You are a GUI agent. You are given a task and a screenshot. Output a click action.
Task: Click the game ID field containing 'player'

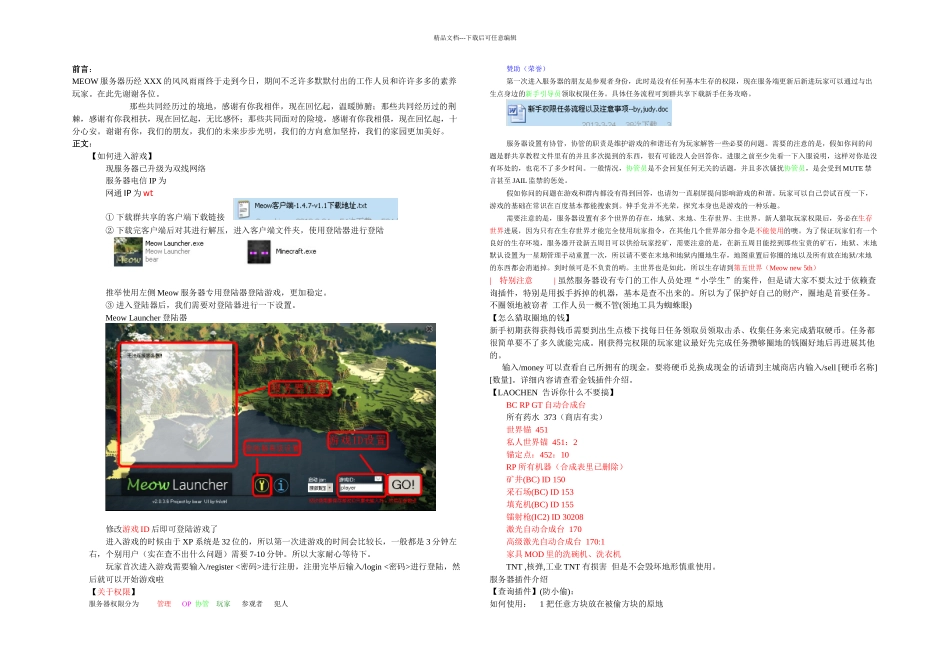360,488
